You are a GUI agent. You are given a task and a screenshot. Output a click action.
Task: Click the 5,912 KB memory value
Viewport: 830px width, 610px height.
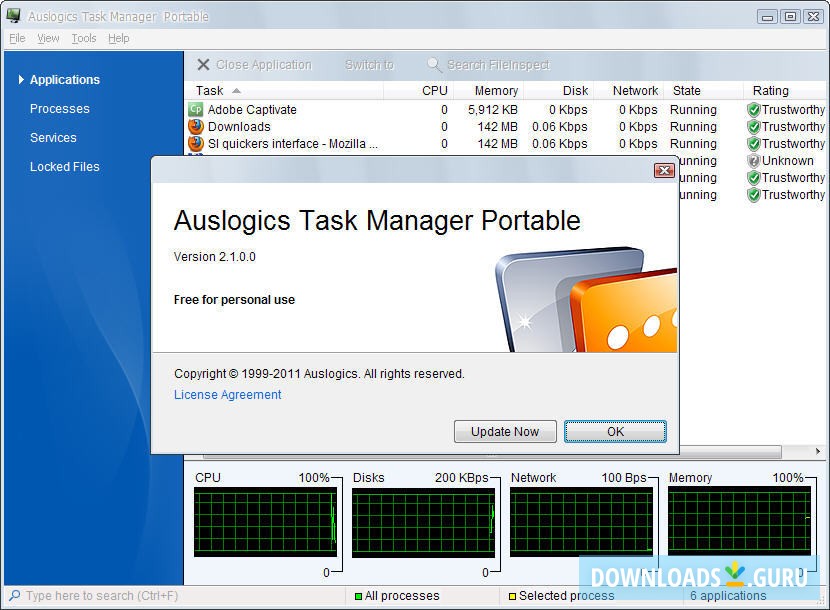[492, 110]
